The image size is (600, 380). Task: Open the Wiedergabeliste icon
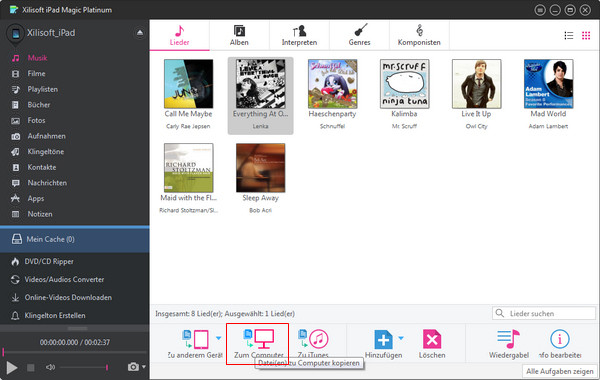click(x=509, y=339)
